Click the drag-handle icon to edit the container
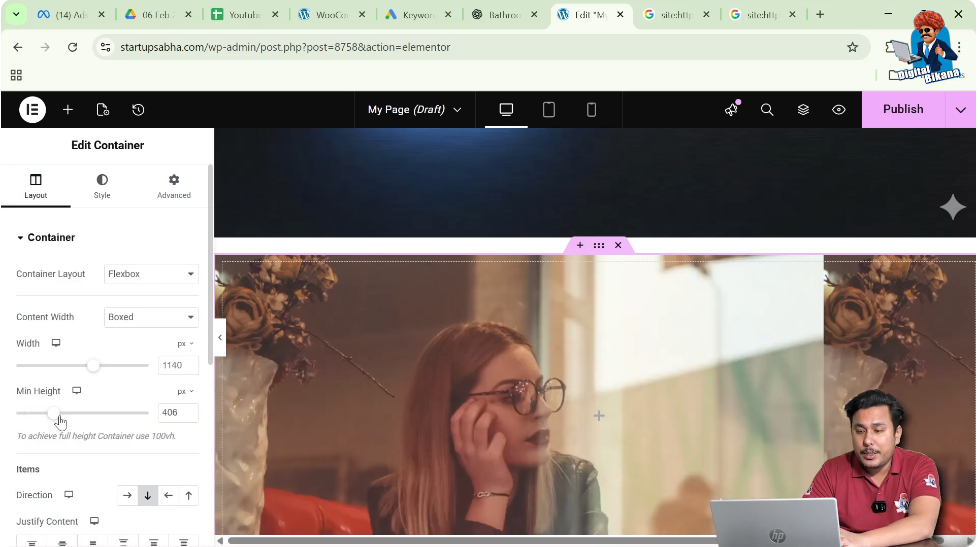 (598, 245)
